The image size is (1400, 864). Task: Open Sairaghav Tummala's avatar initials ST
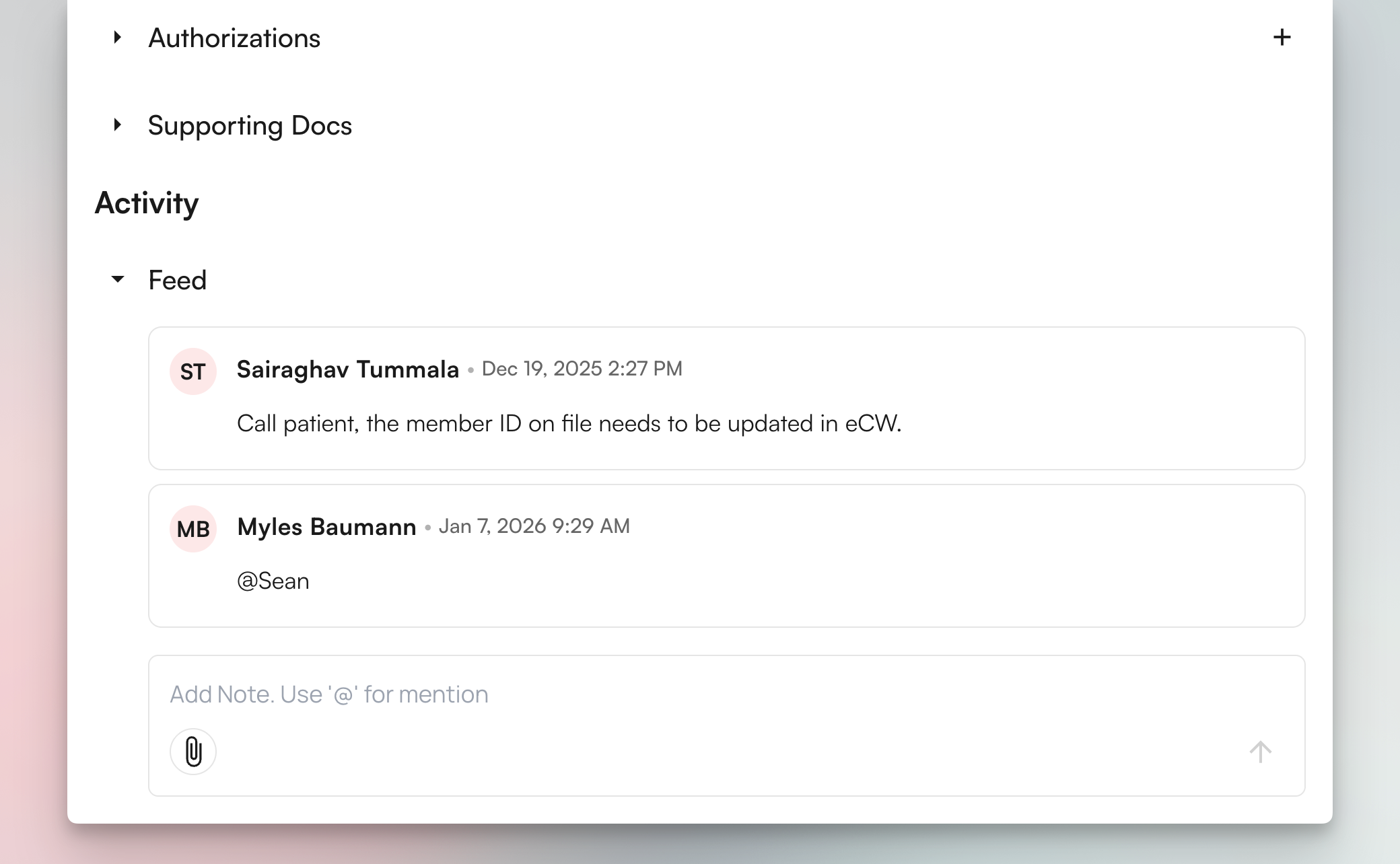coord(193,371)
